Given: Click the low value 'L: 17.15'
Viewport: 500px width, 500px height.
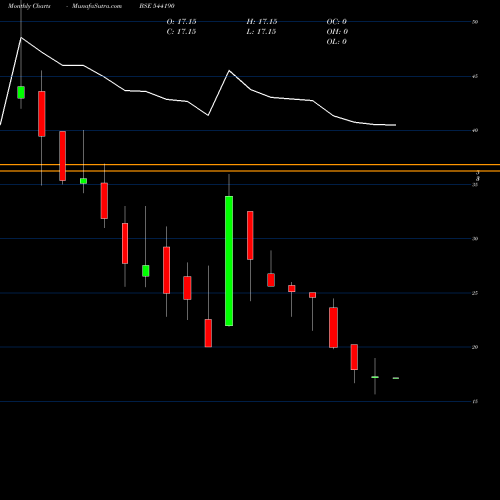Looking at the screenshot, I should (x=262, y=32).
